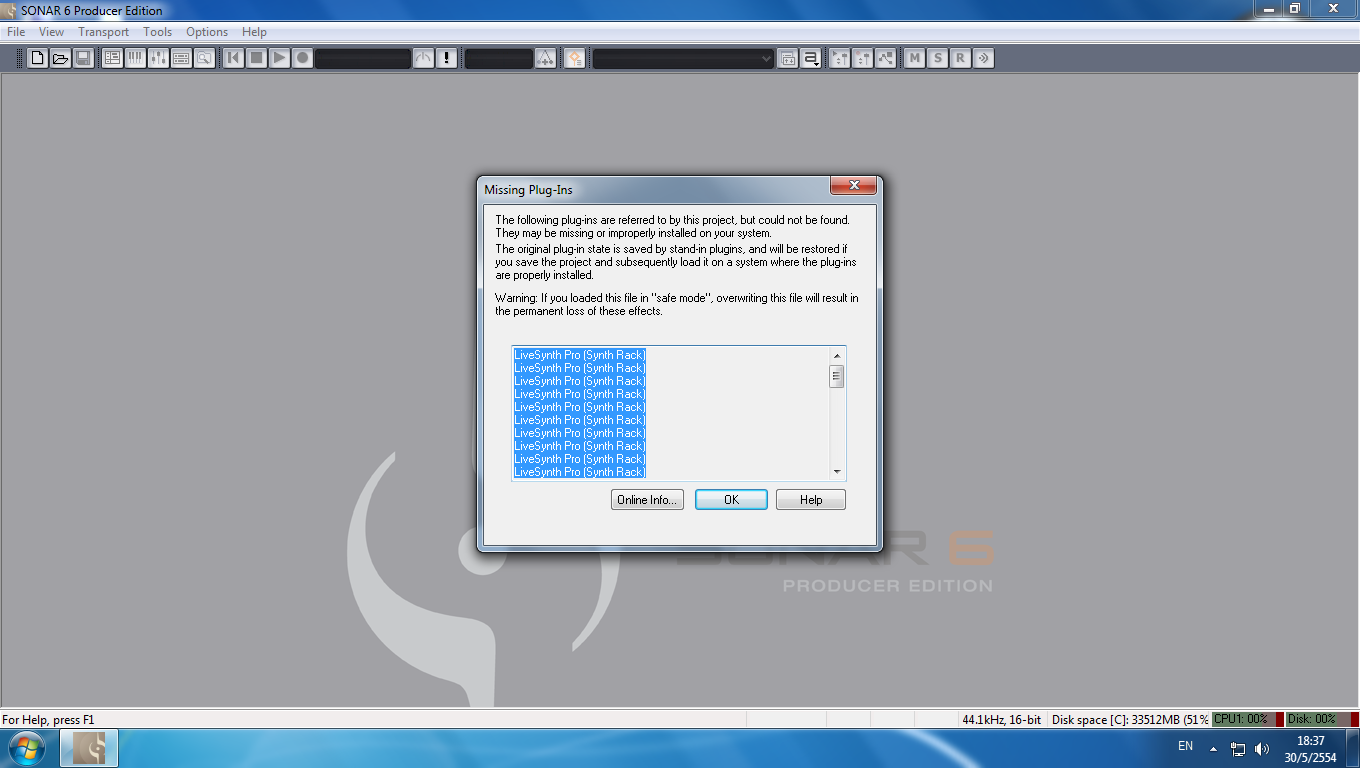Click the Stop transport button
This screenshot has width=1360, height=768.
click(257, 58)
